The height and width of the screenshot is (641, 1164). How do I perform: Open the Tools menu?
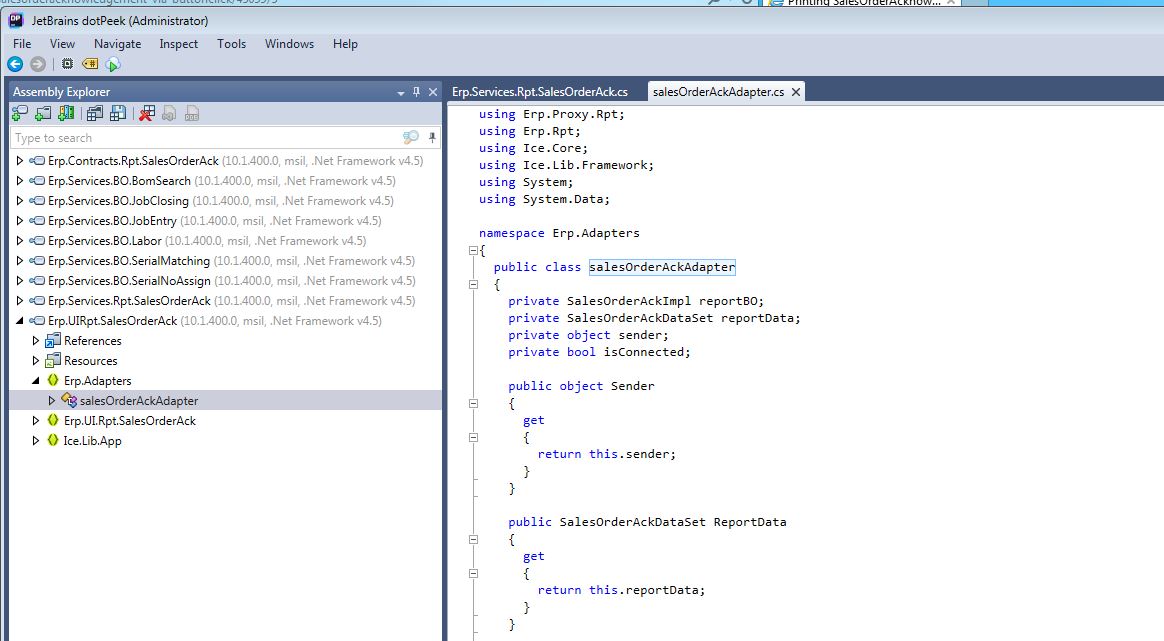pyautogui.click(x=232, y=44)
